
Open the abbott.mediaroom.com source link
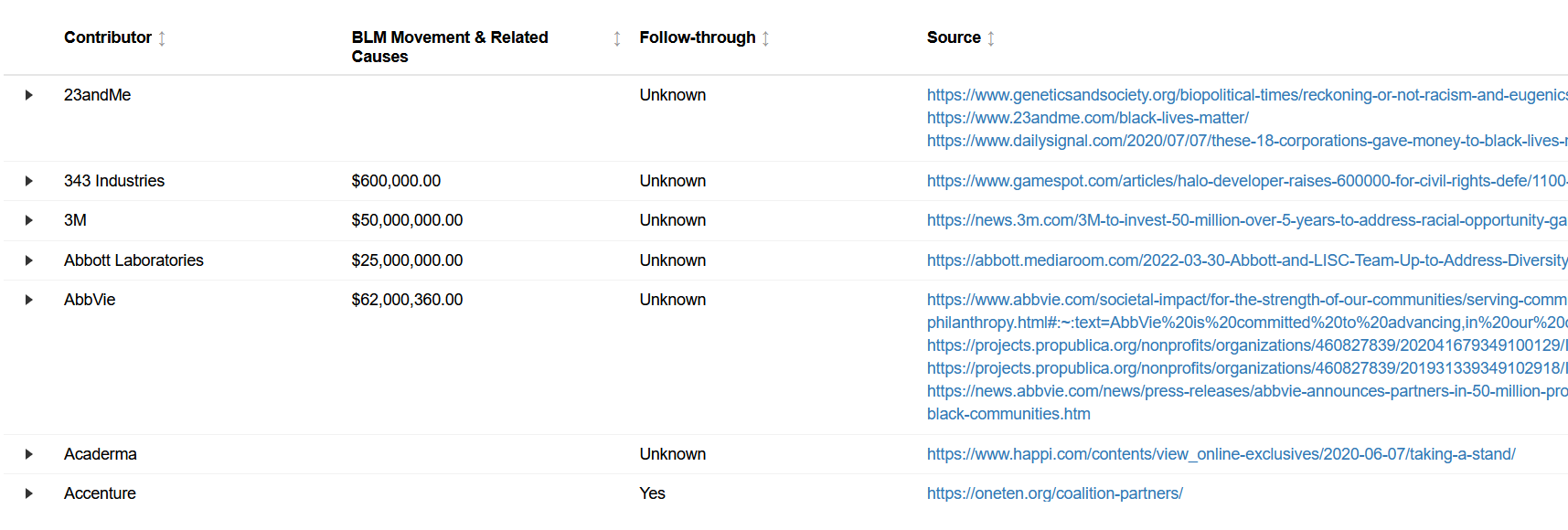1247,260
